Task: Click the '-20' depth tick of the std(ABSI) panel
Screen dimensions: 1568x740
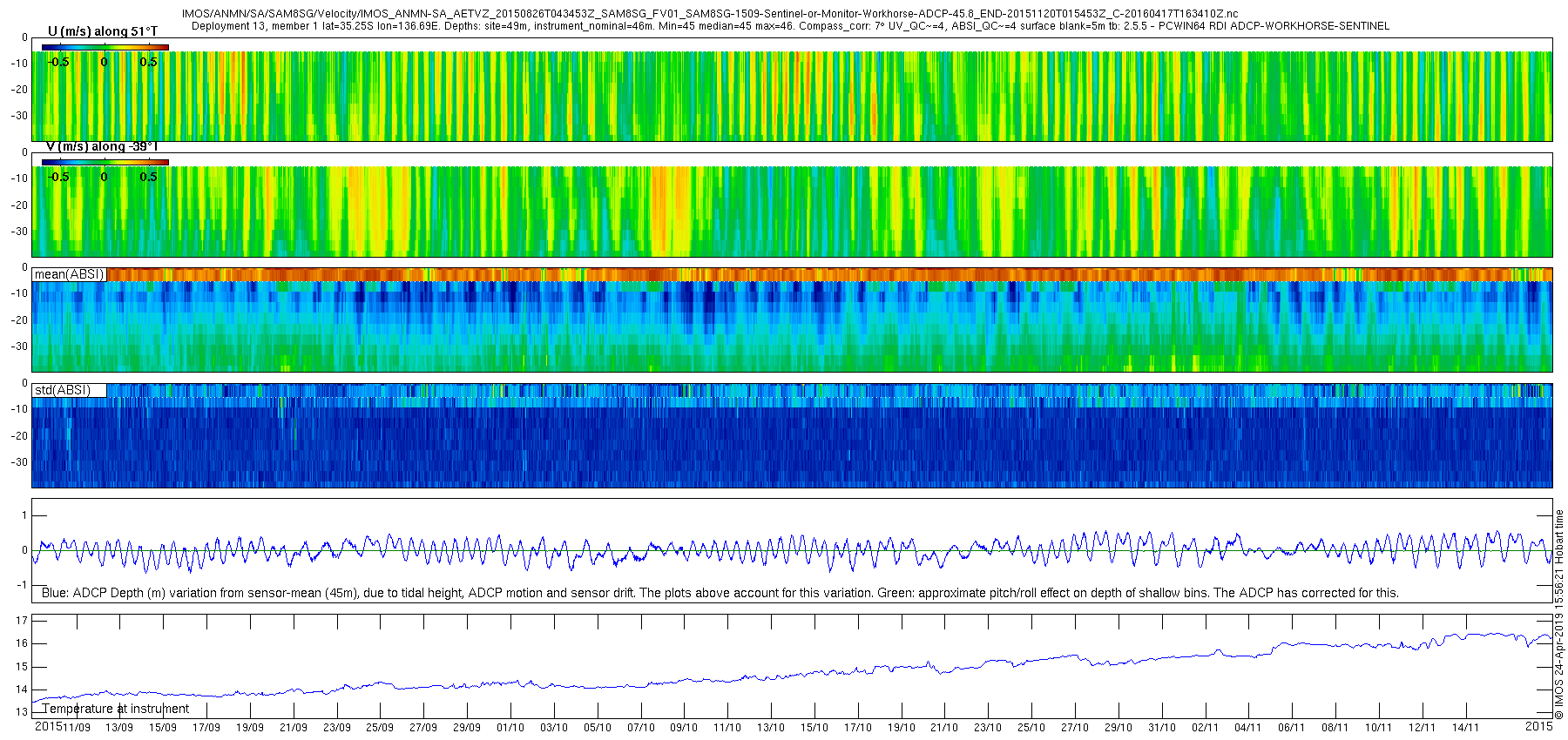Action: click(x=19, y=435)
